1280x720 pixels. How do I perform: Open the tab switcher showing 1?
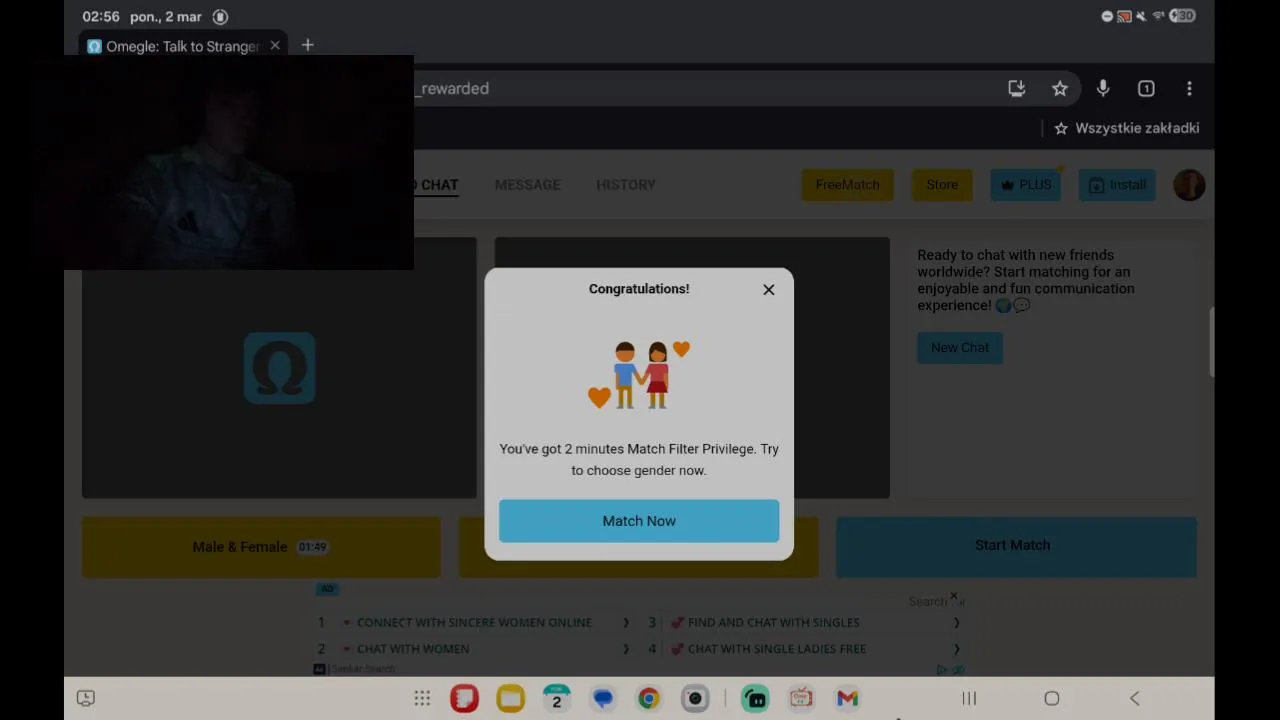point(1146,89)
